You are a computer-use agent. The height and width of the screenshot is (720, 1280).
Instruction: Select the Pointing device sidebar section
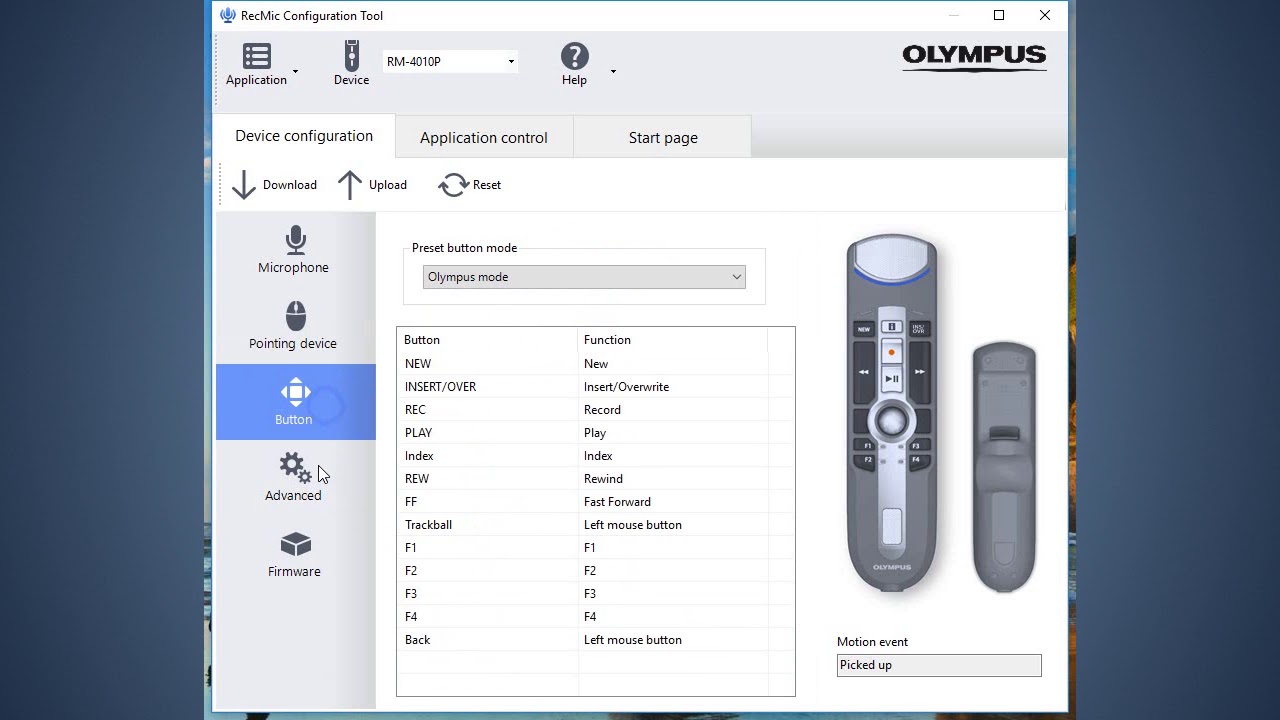295,326
